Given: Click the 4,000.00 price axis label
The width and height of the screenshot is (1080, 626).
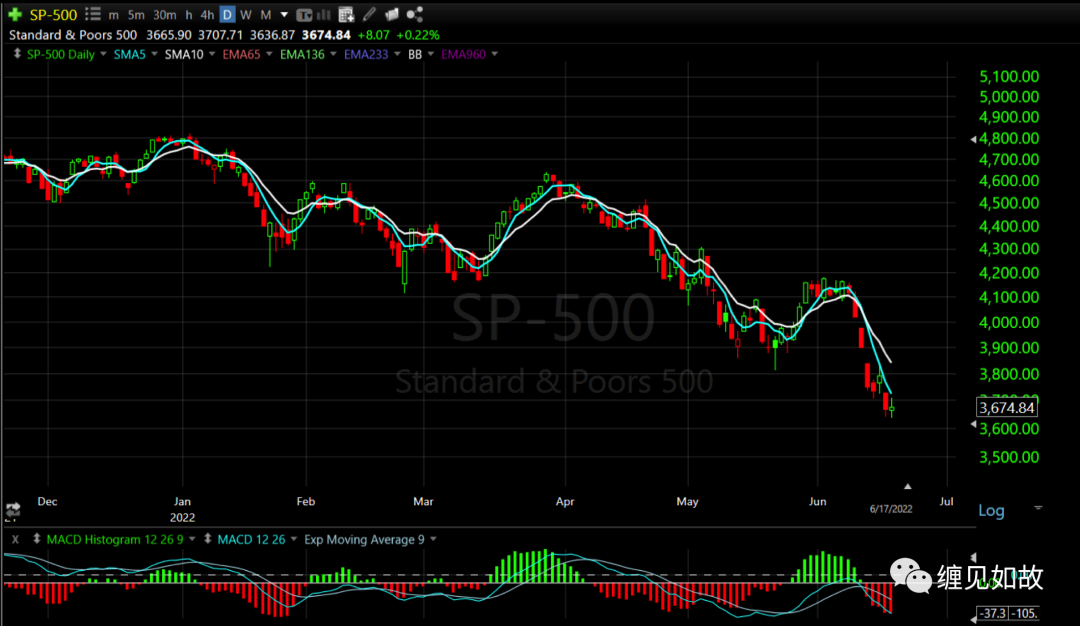Looking at the screenshot, I should pyautogui.click(x=1009, y=322).
